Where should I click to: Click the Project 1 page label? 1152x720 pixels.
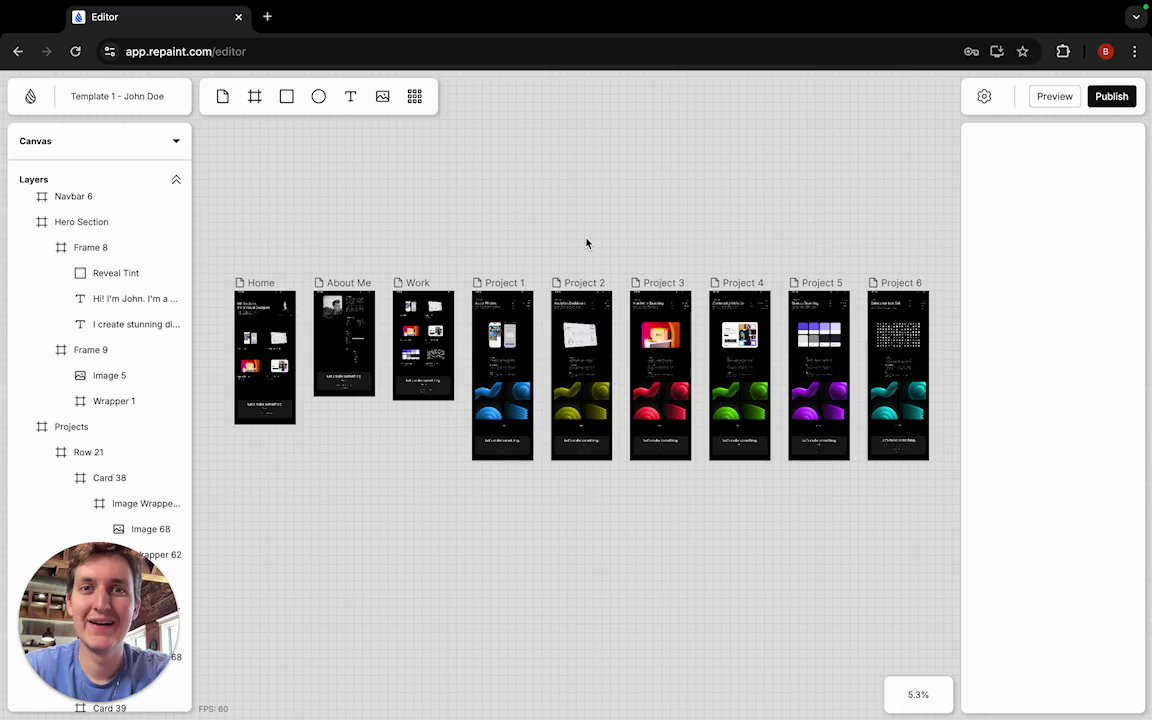[505, 283]
